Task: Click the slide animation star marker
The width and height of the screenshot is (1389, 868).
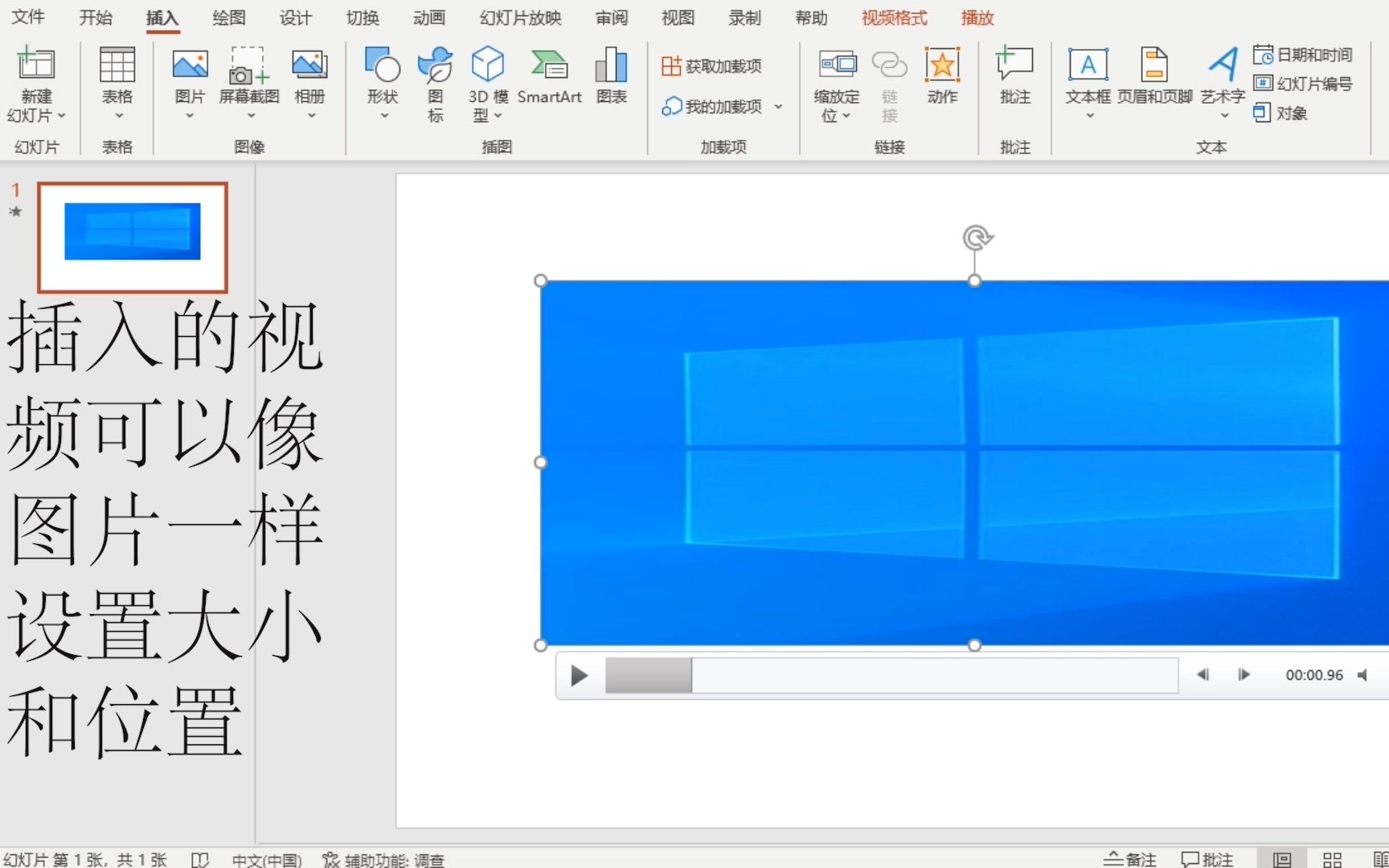Action: click(x=15, y=211)
